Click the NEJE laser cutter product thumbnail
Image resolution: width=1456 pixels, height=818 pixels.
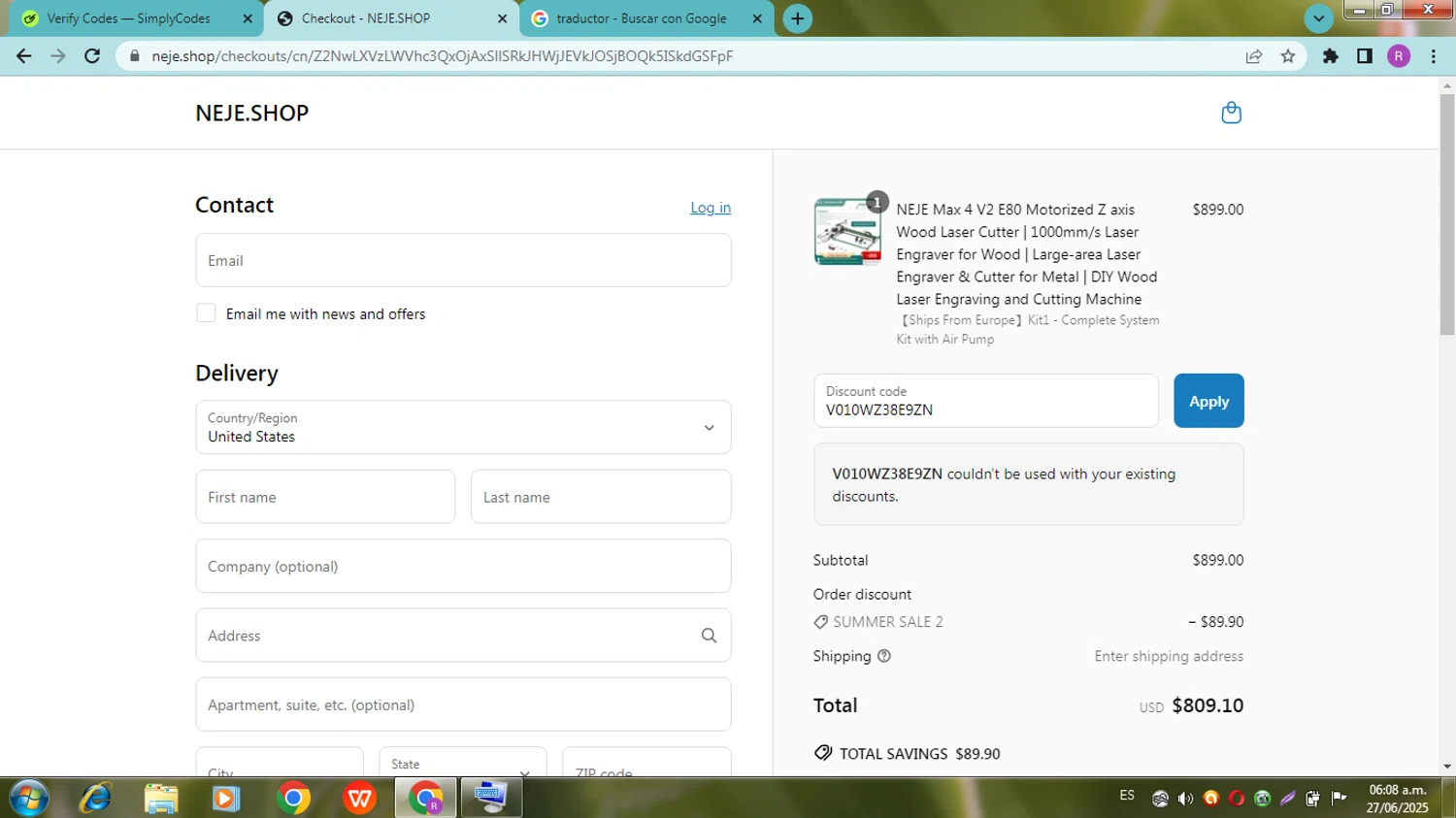(x=847, y=231)
